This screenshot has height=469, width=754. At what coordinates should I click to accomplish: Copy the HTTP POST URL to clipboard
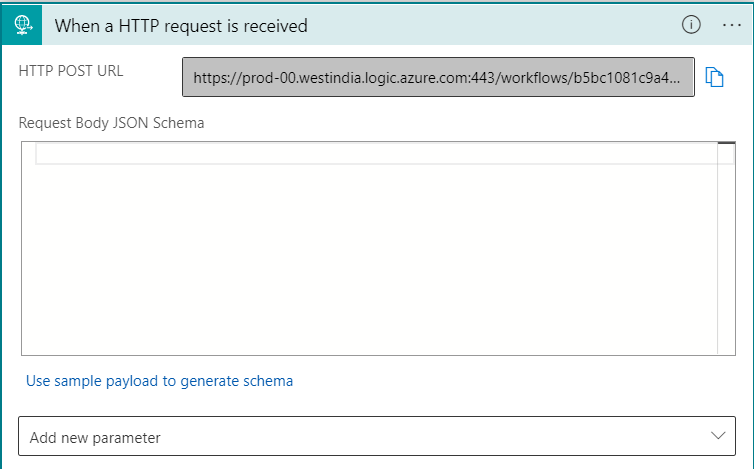pyautogui.click(x=714, y=77)
